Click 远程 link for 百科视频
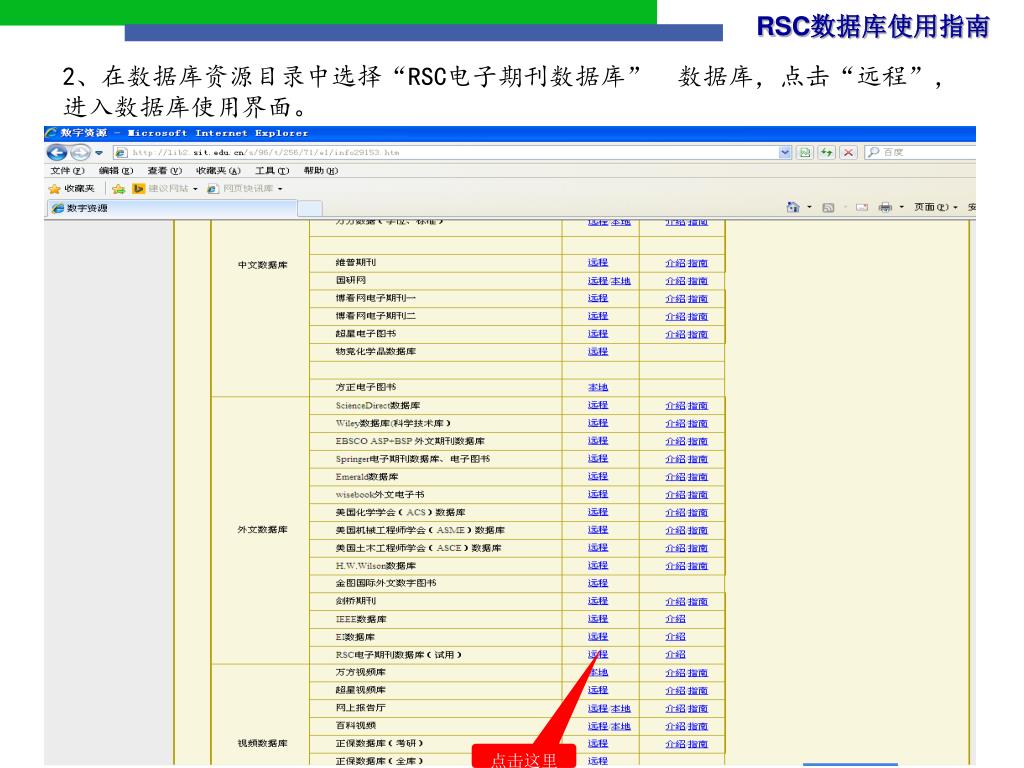 pos(598,726)
